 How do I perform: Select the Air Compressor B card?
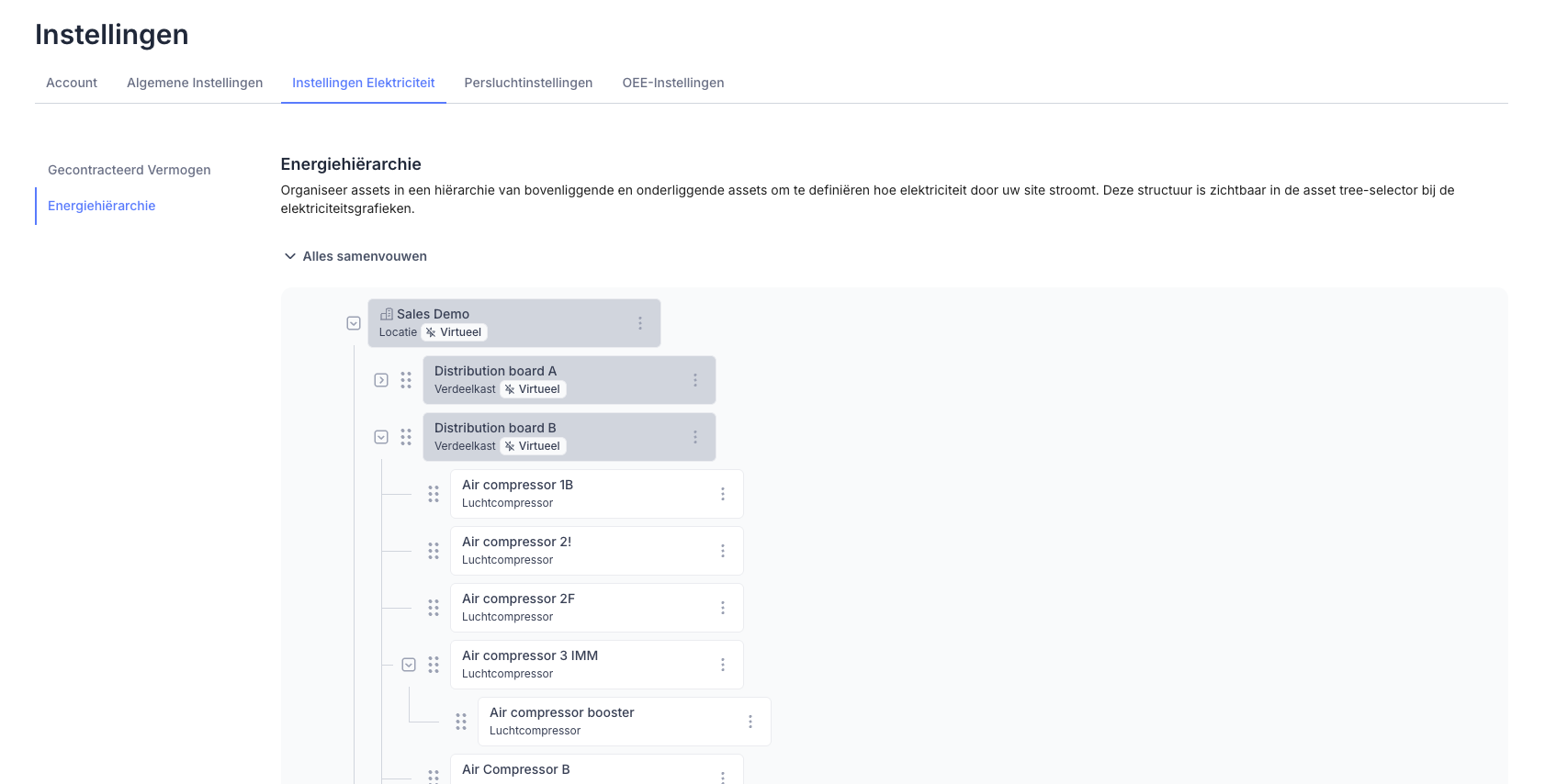click(579, 771)
